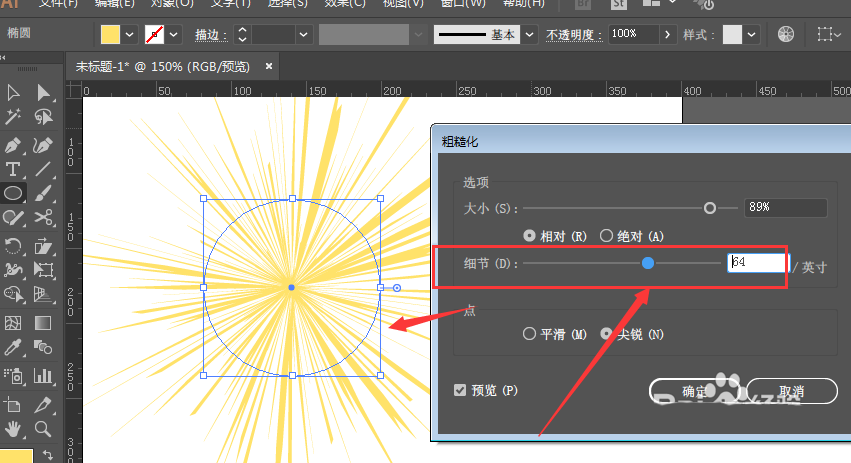Close the 未标题-1* document tab
This screenshot has width=851, height=463.
point(269,66)
